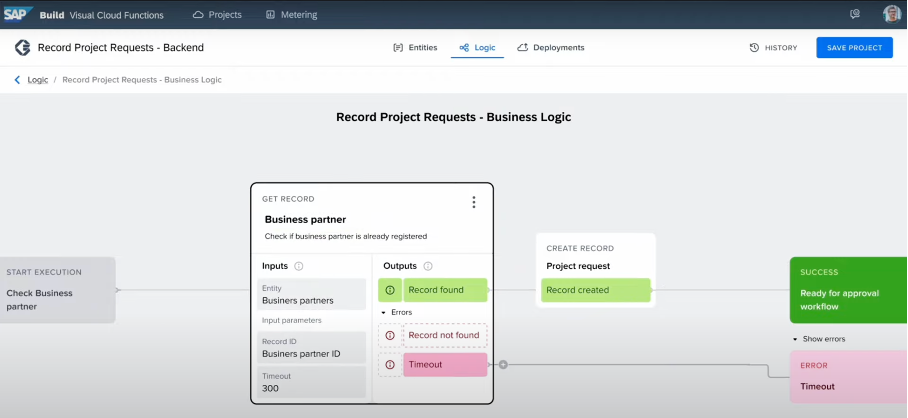The width and height of the screenshot is (908, 418).
Task: Click the info icon next to Inputs
Action: [x=299, y=267]
